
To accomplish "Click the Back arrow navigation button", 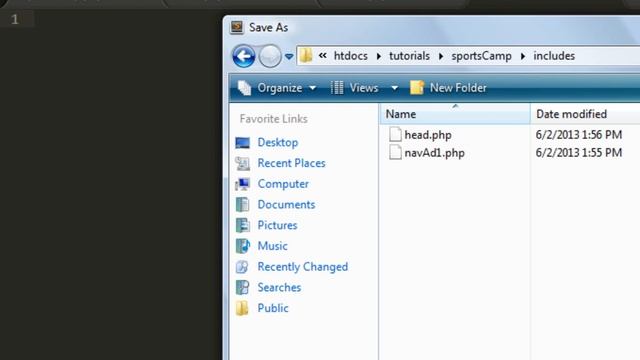I will [x=244, y=56].
